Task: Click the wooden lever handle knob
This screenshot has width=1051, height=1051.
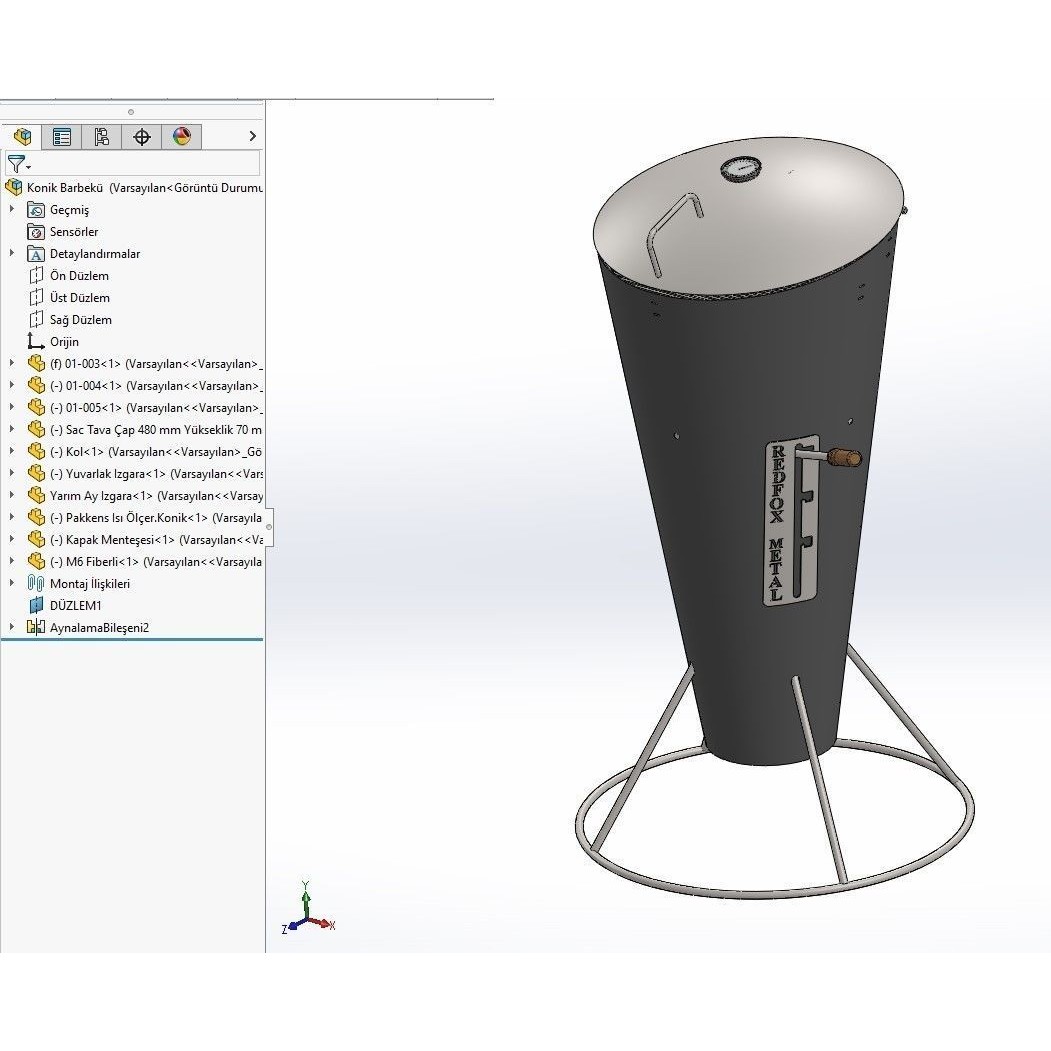Action: (x=843, y=458)
